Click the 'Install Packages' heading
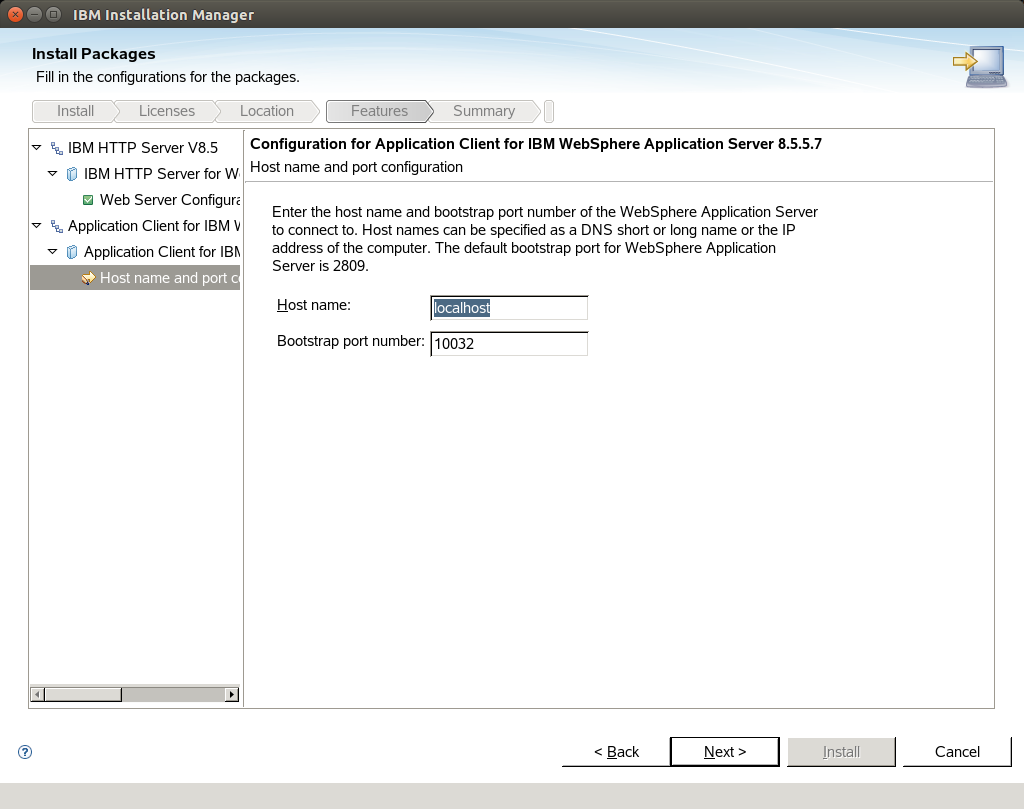 (93, 54)
